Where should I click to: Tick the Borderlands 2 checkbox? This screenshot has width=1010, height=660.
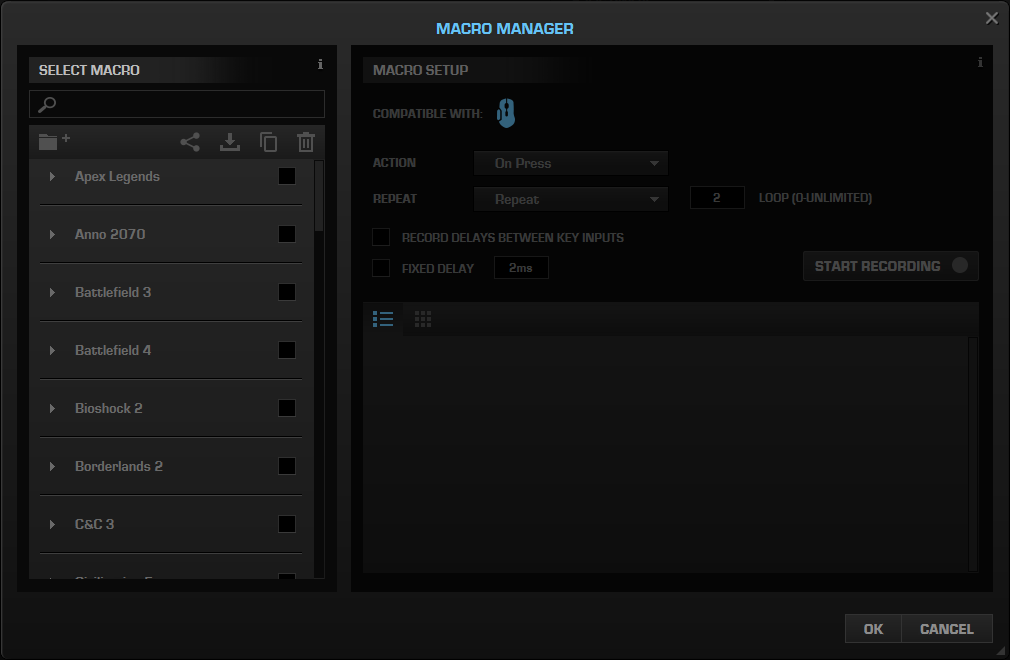click(x=287, y=466)
